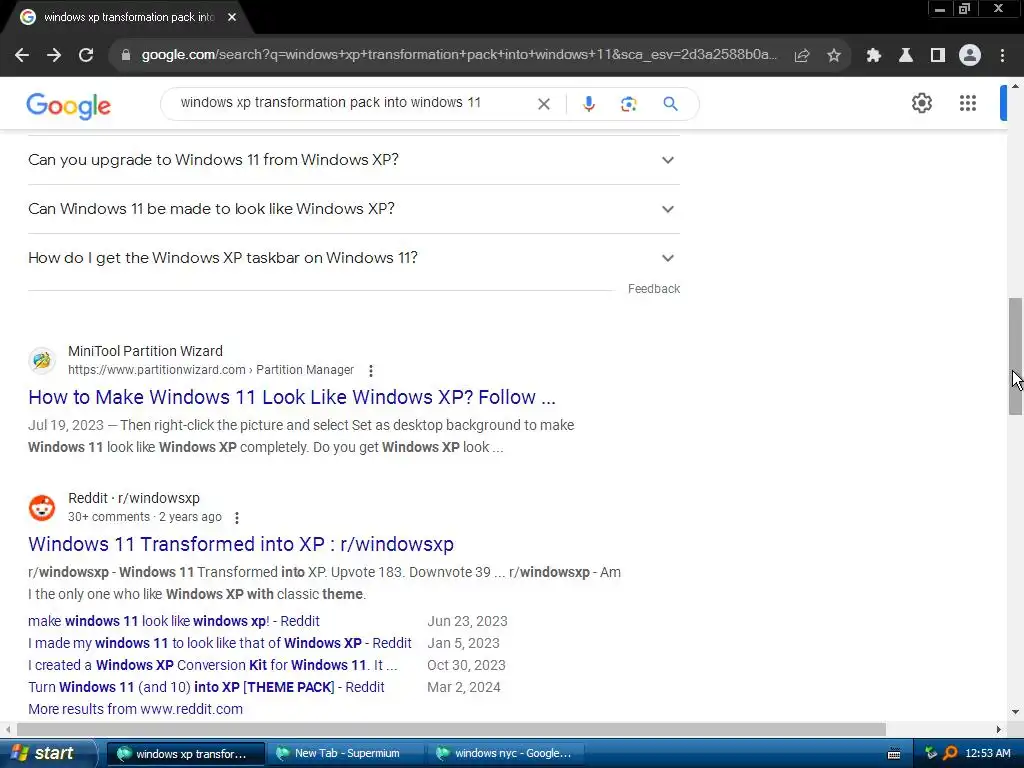The height and width of the screenshot is (768, 1024).
Task: Click the network system tray icon
Action: [x=931, y=753]
